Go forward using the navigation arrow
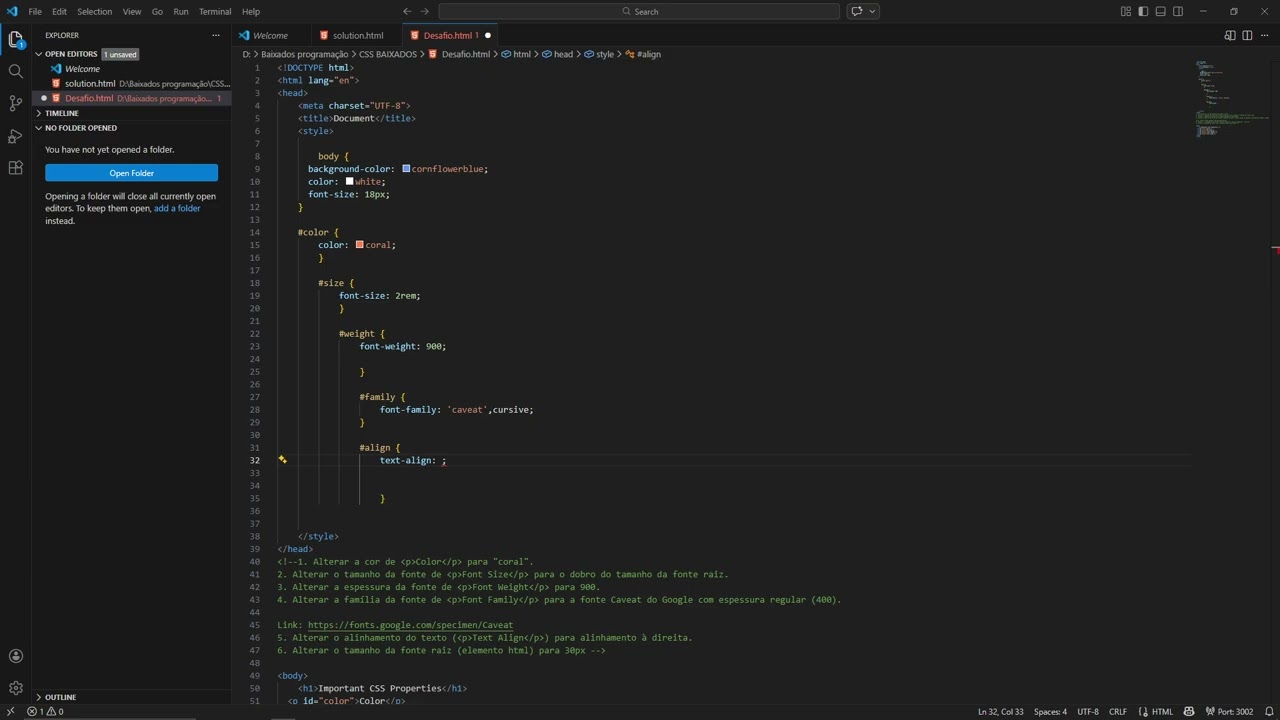 [x=426, y=11]
